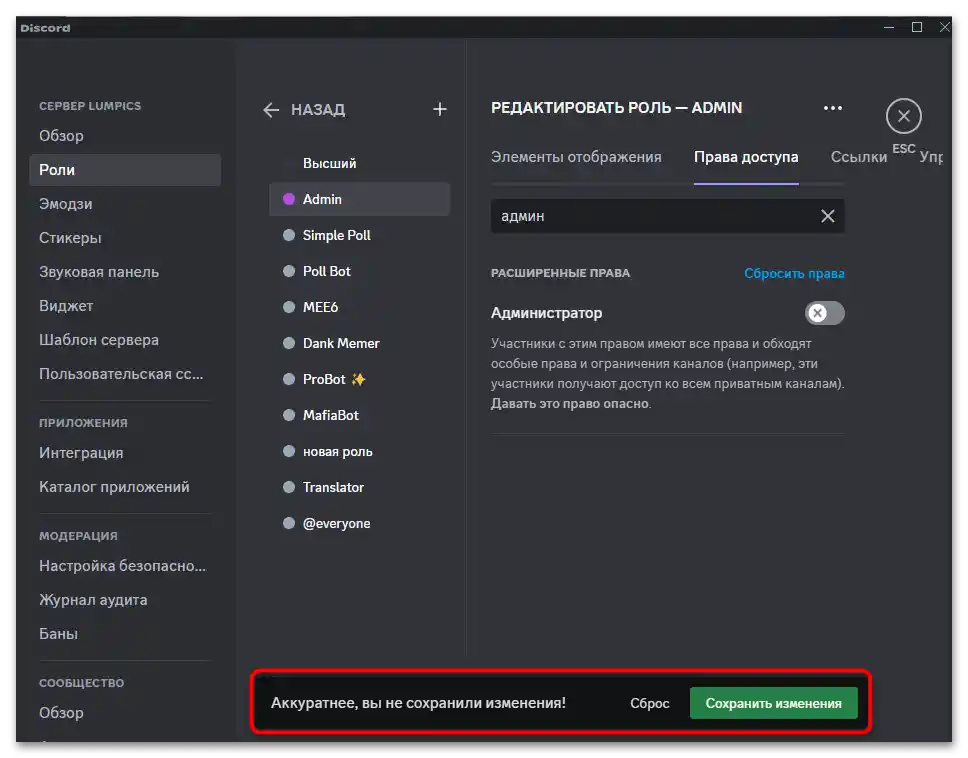Click the plus icon to create role
This screenshot has width=968, height=758.
point(439,109)
